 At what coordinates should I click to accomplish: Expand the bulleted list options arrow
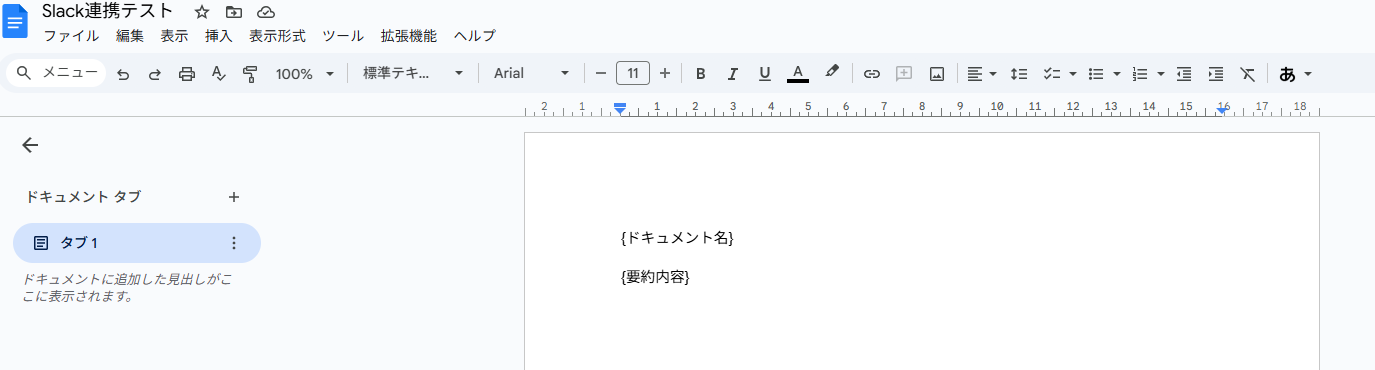(x=1116, y=73)
